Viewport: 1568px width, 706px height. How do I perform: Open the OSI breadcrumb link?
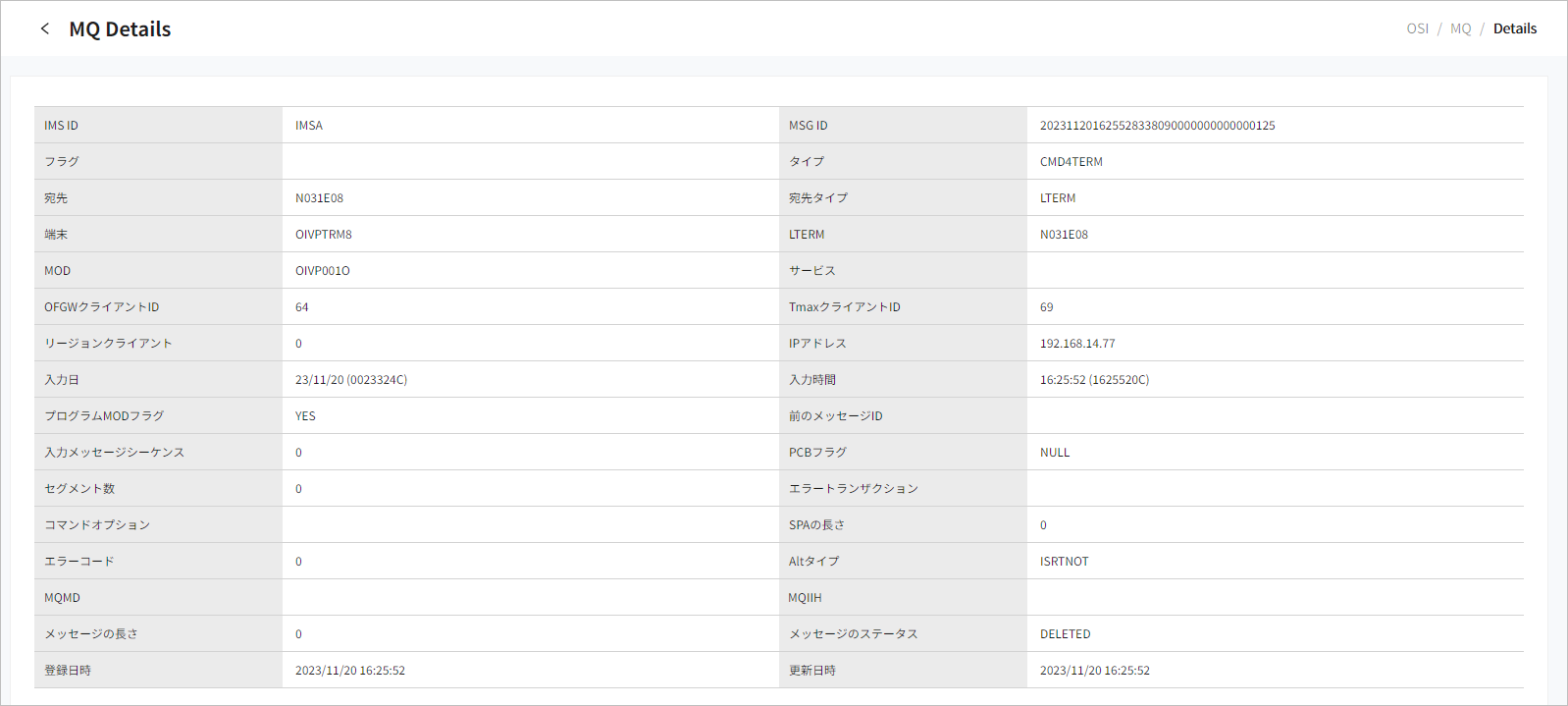point(1417,28)
